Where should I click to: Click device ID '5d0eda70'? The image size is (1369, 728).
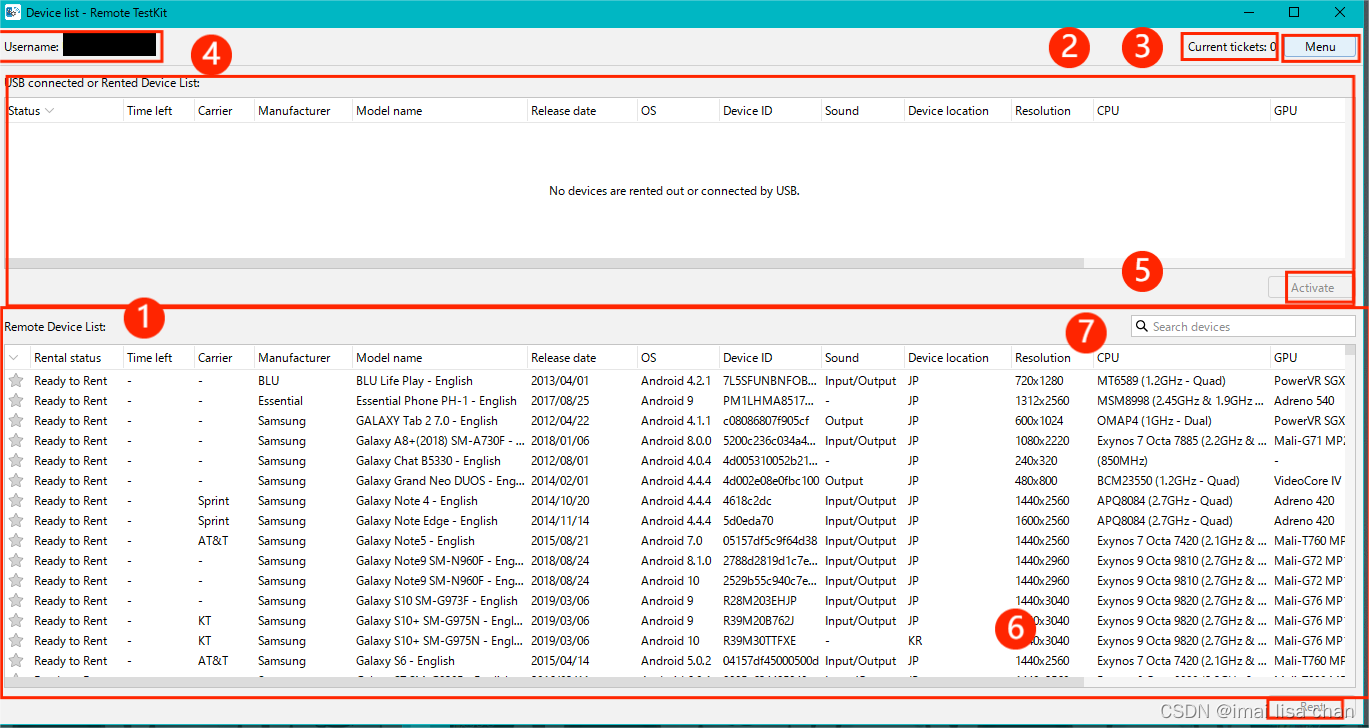[748, 520]
